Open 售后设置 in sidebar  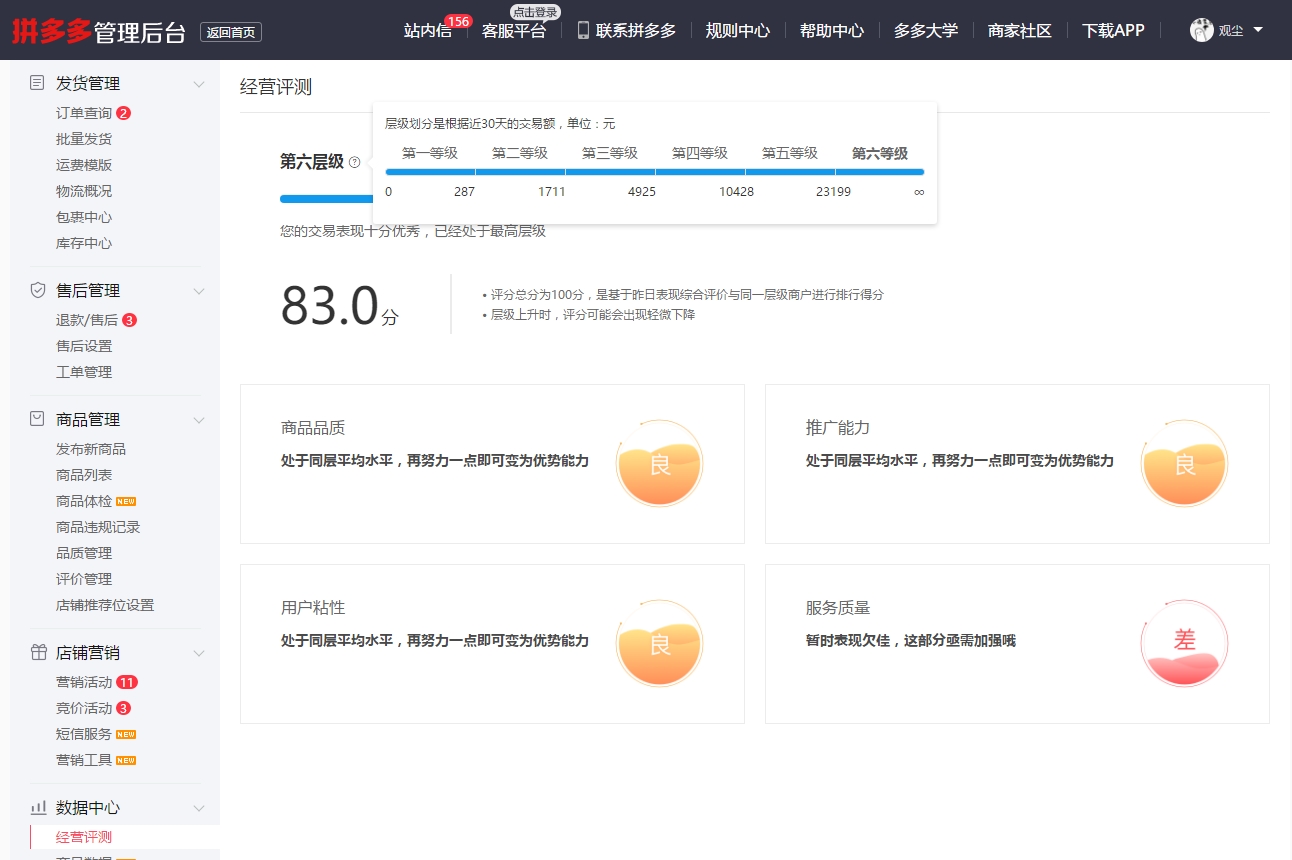tap(84, 346)
